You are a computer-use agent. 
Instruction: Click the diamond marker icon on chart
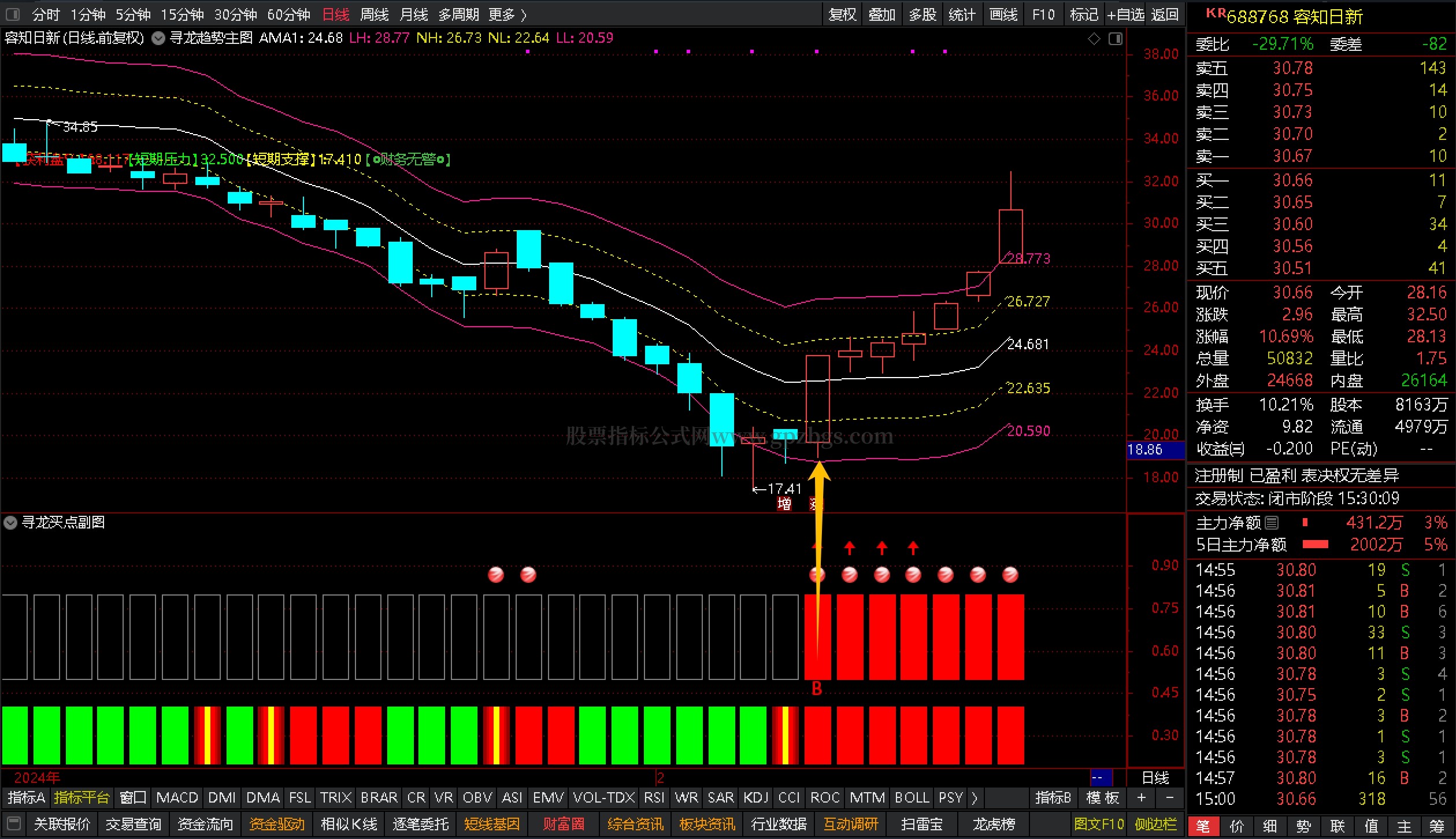[x=1094, y=39]
